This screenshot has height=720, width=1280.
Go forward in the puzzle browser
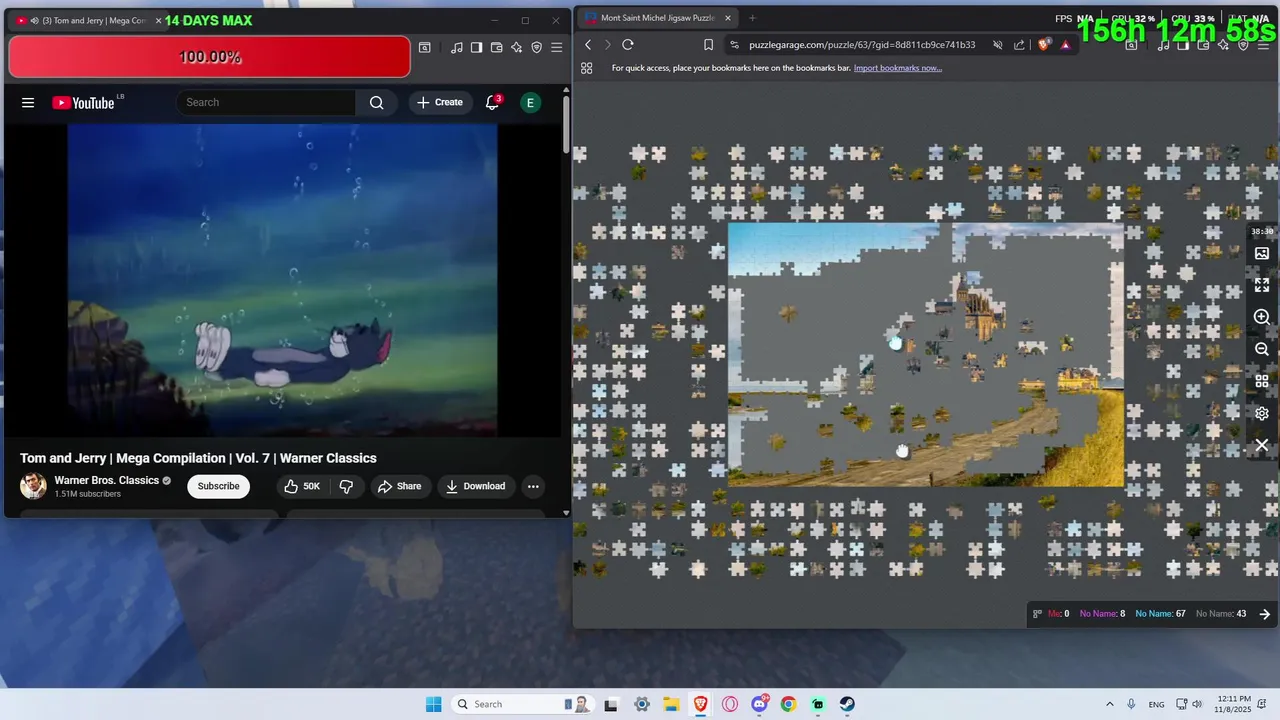pyautogui.click(x=607, y=44)
